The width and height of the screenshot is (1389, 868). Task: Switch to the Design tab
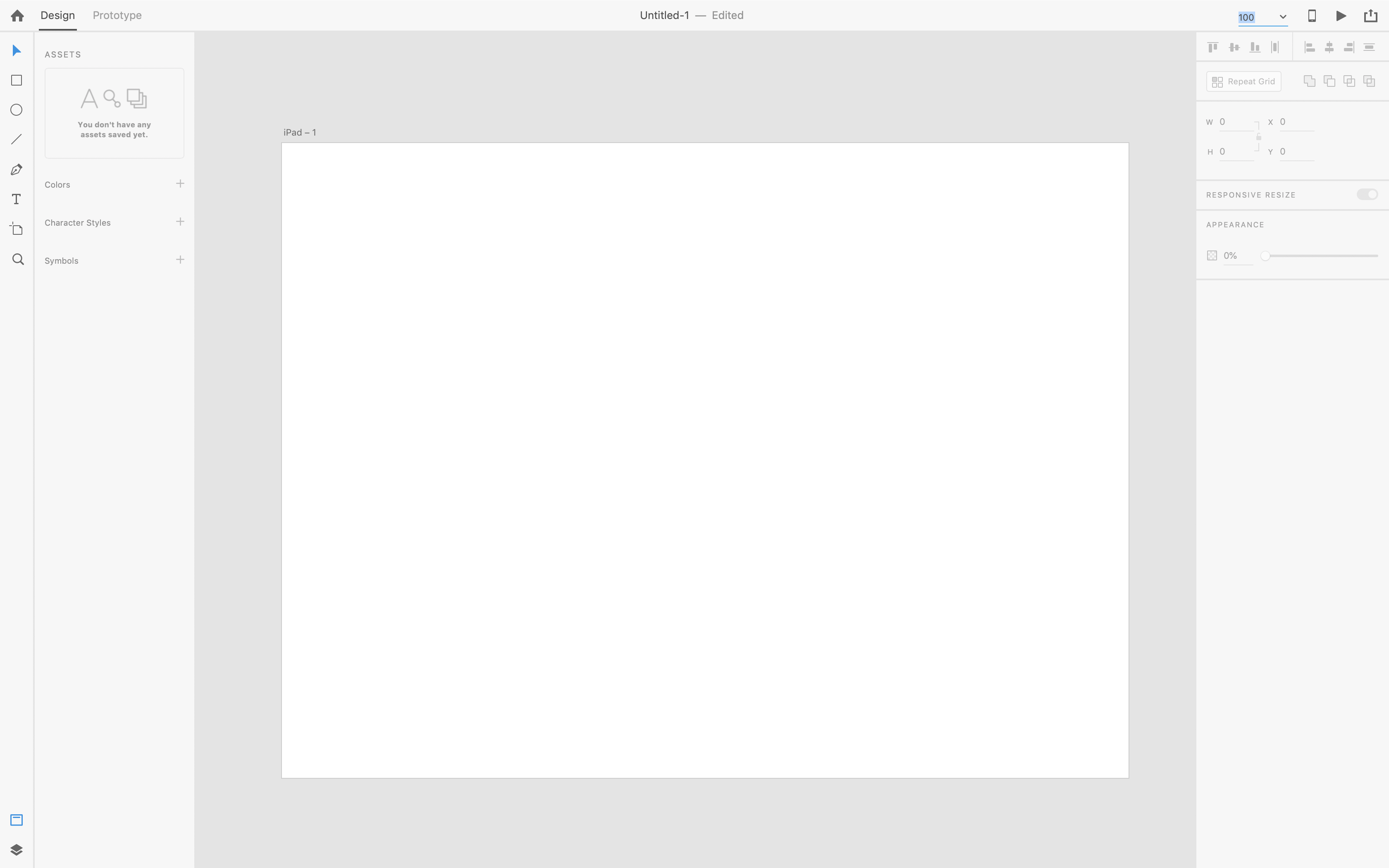(x=57, y=15)
